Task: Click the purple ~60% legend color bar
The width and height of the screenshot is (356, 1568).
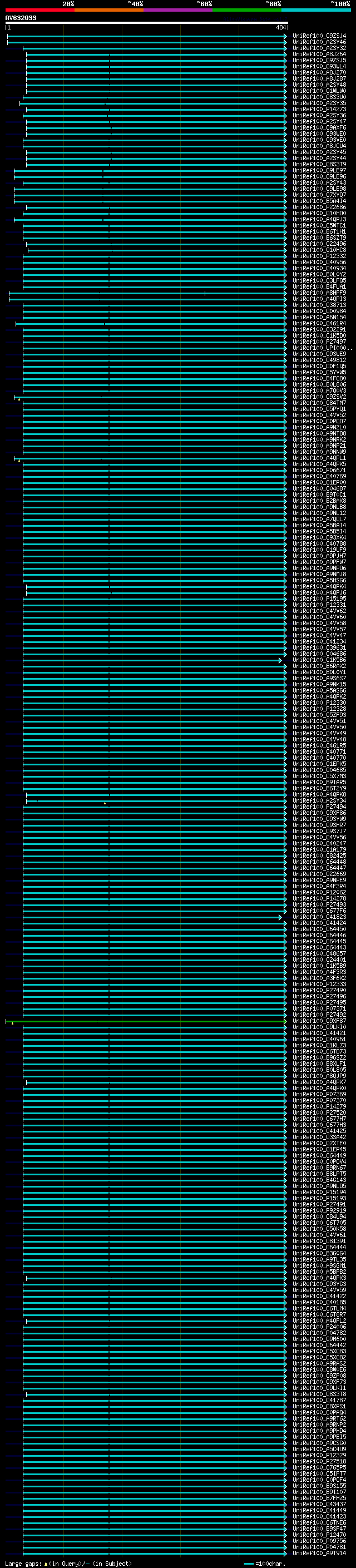Action: coord(179,10)
